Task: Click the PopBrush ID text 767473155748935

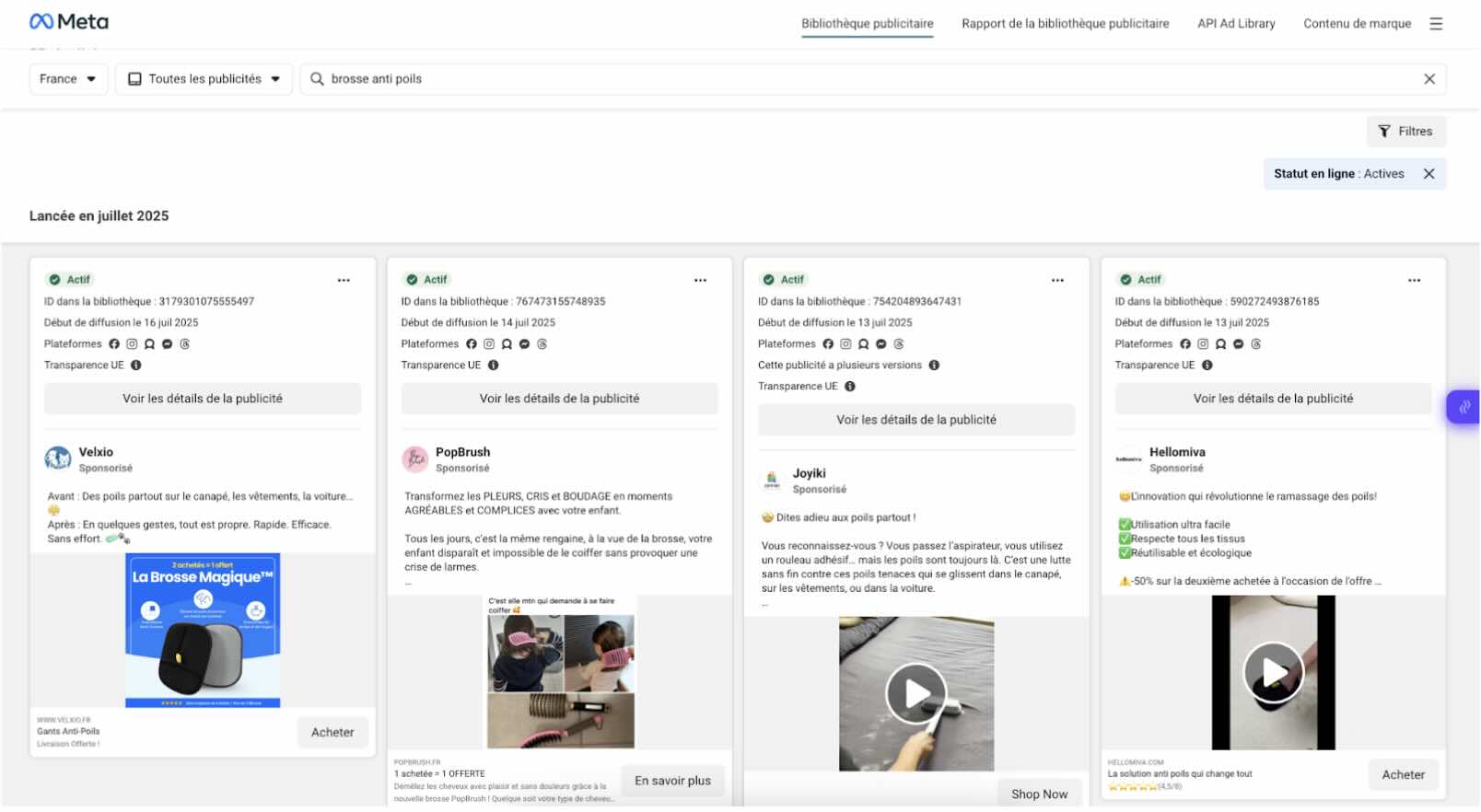Action: pyautogui.click(x=561, y=302)
